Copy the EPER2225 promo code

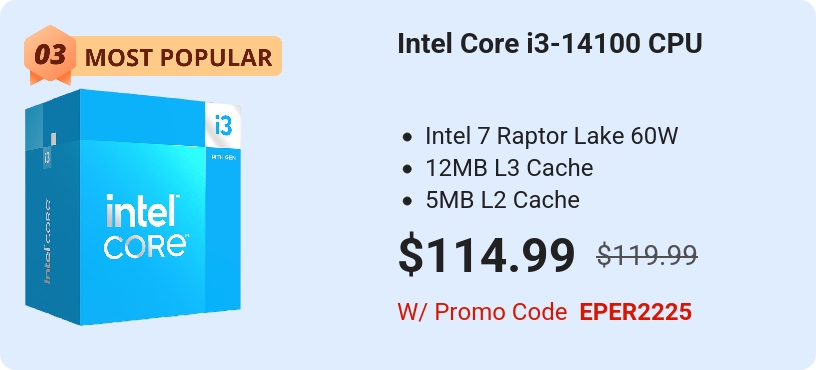coord(636,312)
